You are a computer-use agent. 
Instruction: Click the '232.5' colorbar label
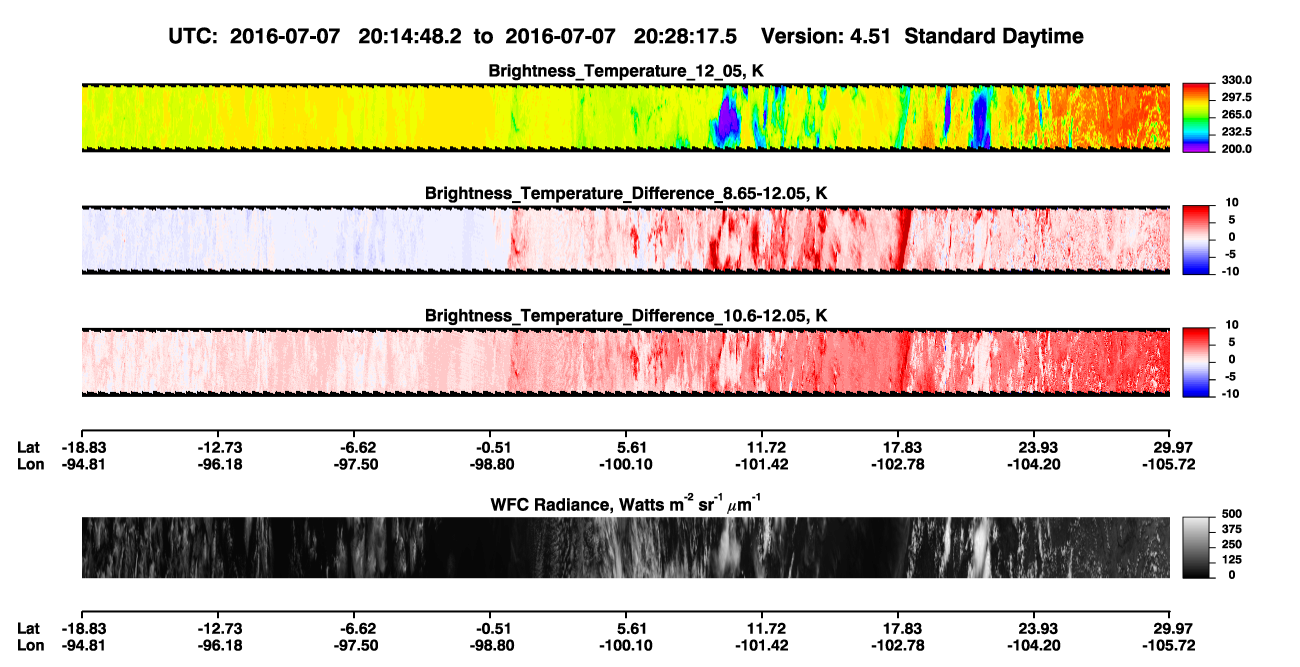(1238, 132)
